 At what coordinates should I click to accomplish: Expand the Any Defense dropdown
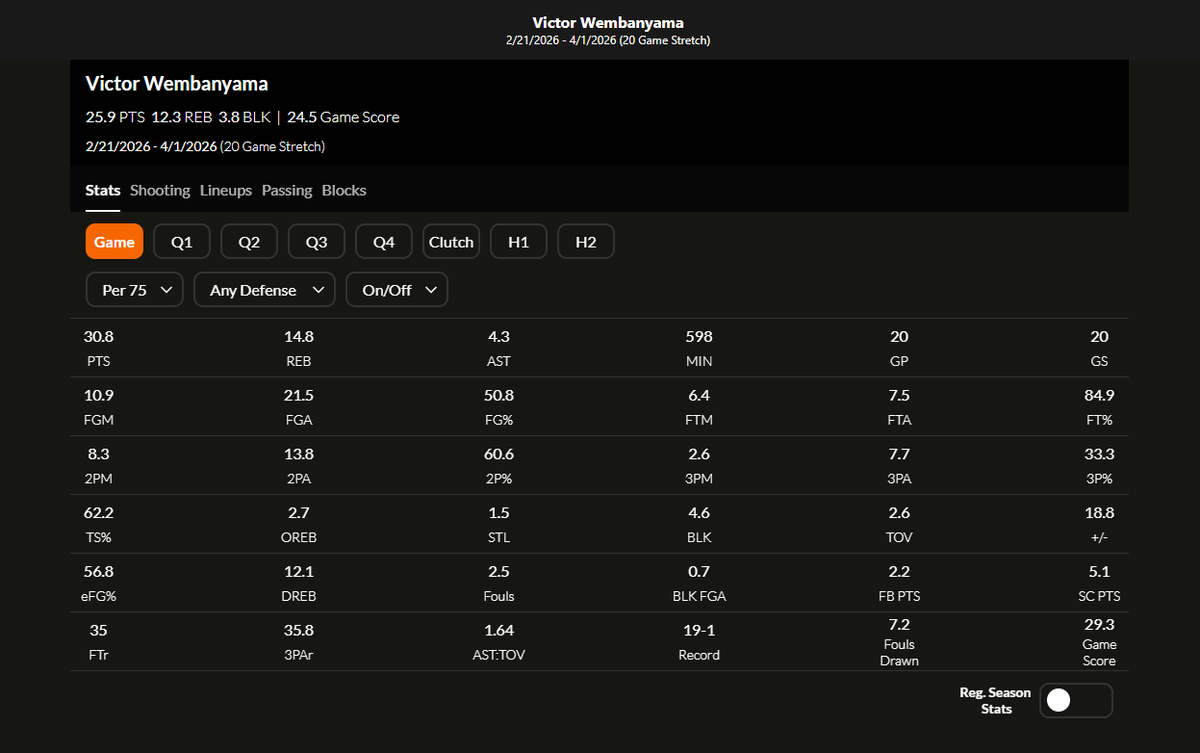click(265, 290)
